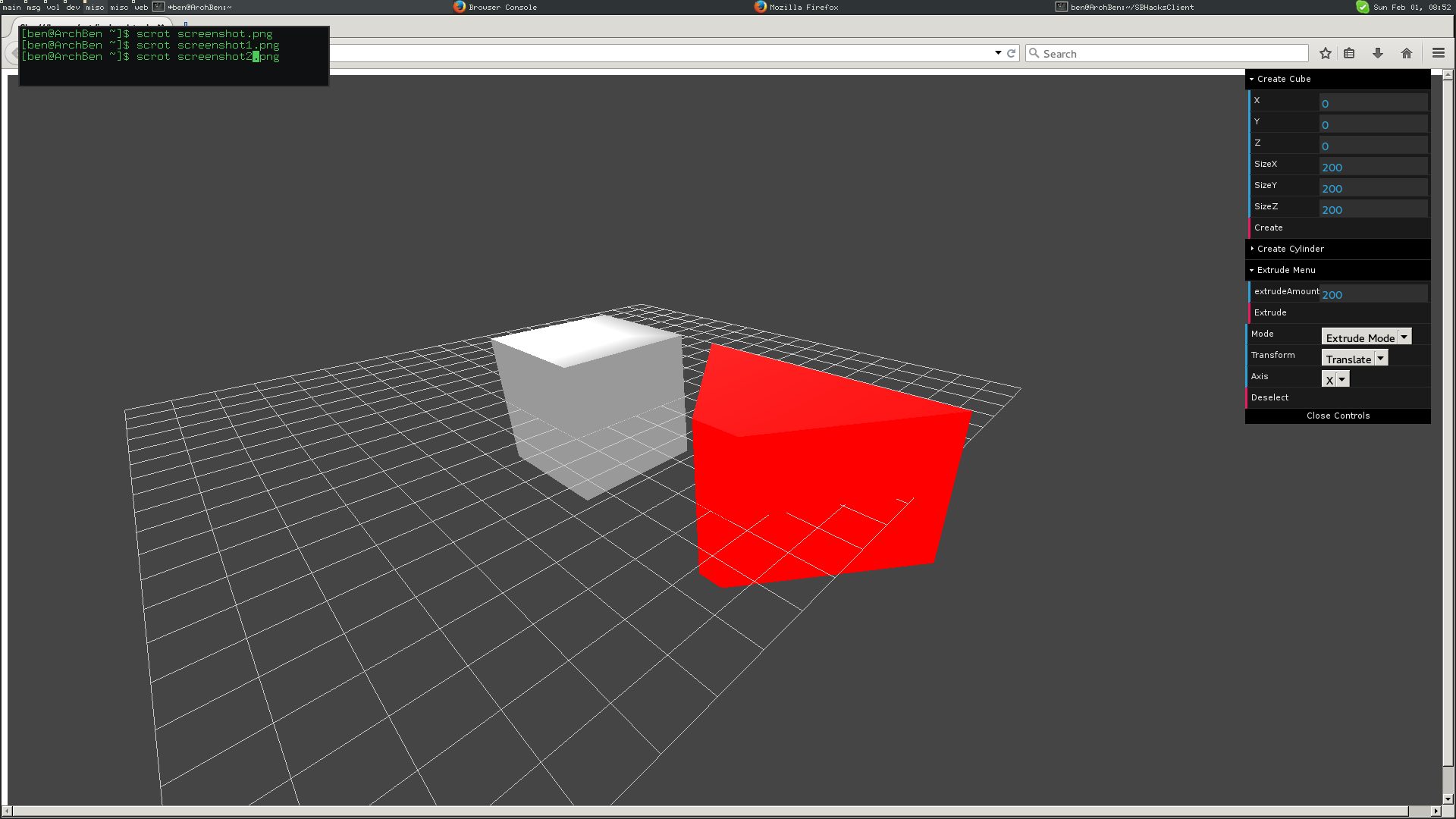
Task: Open the Firefox hamburger menu
Action: click(x=1438, y=53)
